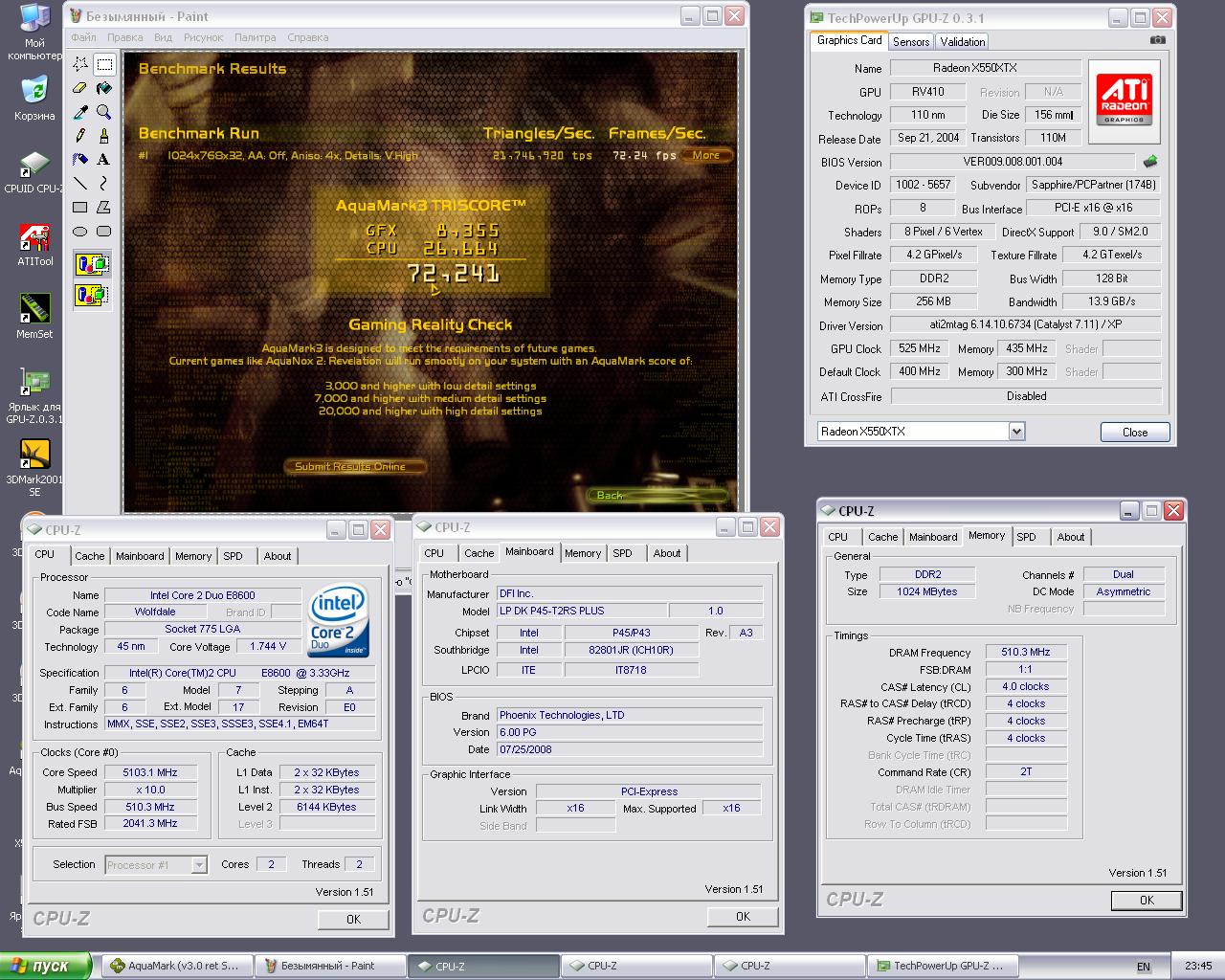The image size is (1225, 980).
Task: Open the Recycle Bin (Корзина) icon
Action: (x=34, y=98)
